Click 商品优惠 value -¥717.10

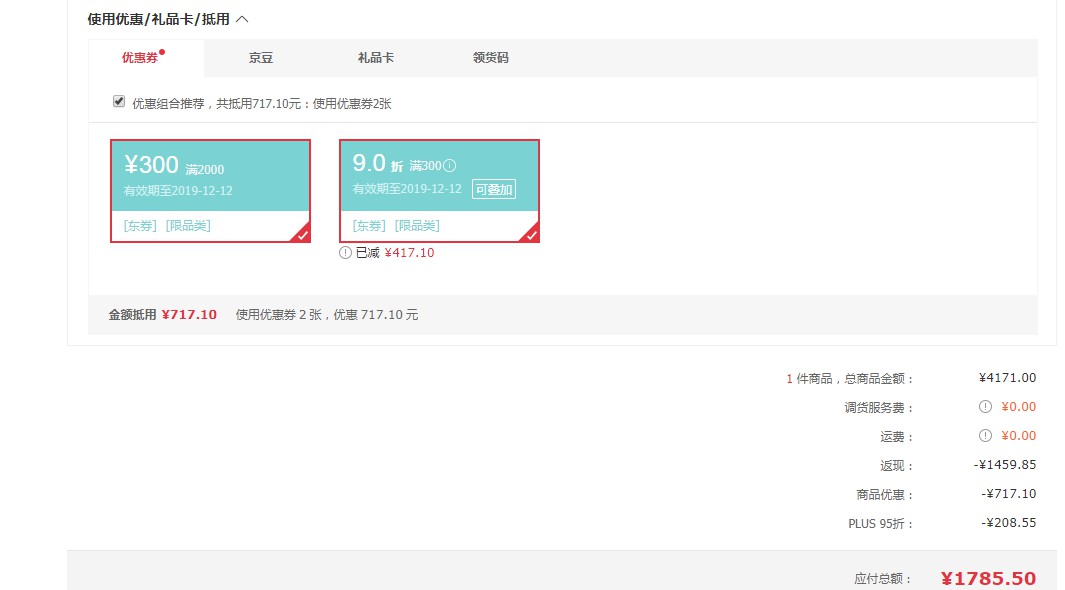point(1009,494)
